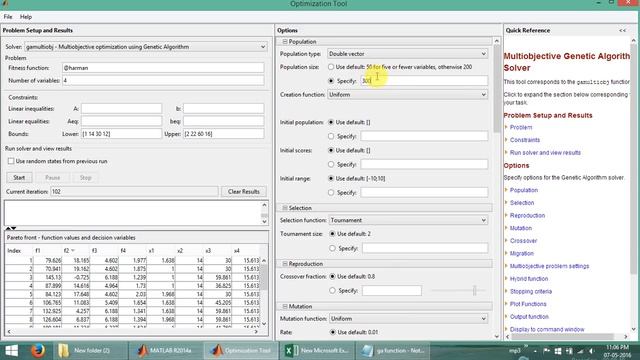This screenshot has height=360, width=640.
Task: Select Initial range Specify radio
Action: [x=331, y=193]
